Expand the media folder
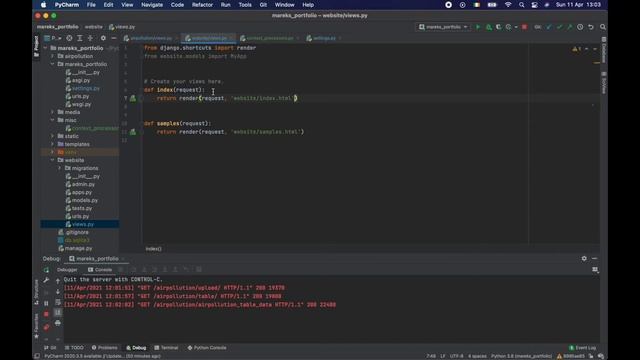 click(x=52, y=112)
